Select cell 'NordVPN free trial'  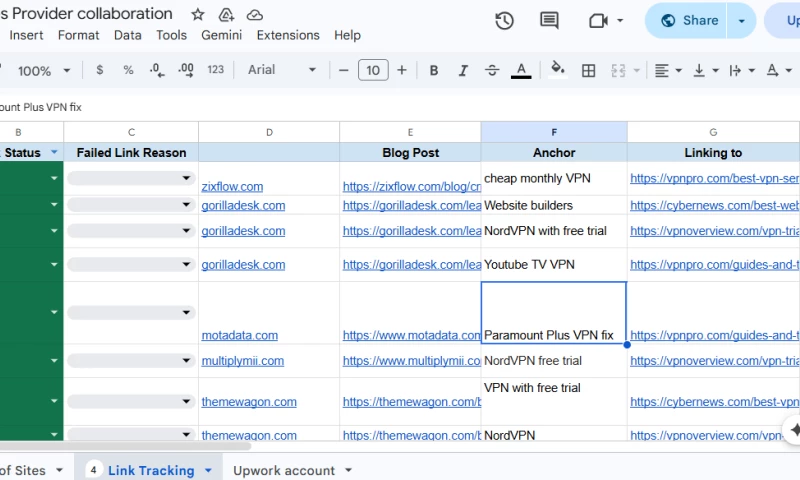(554, 361)
